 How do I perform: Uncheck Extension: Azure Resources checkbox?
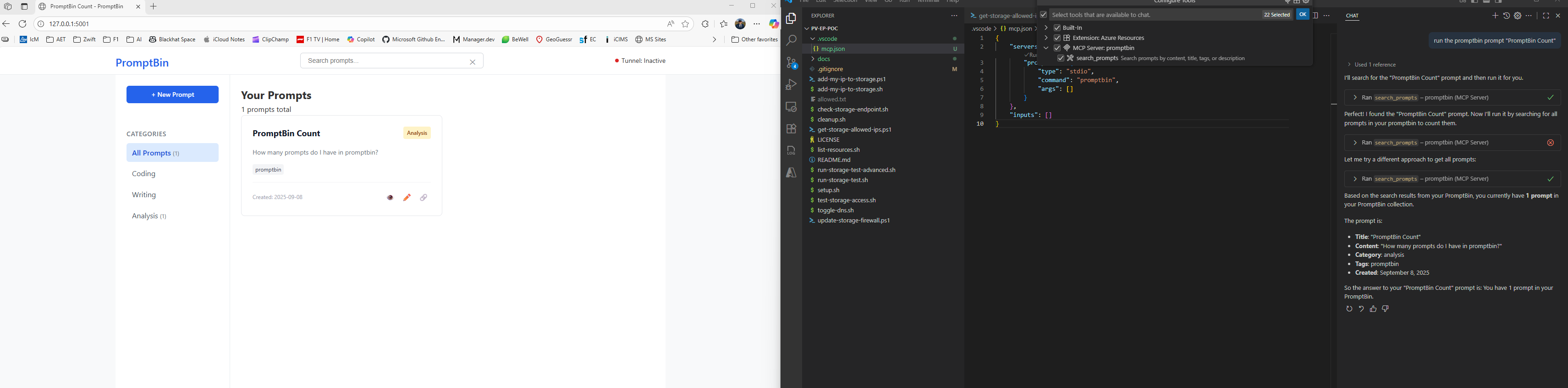point(1057,38)
